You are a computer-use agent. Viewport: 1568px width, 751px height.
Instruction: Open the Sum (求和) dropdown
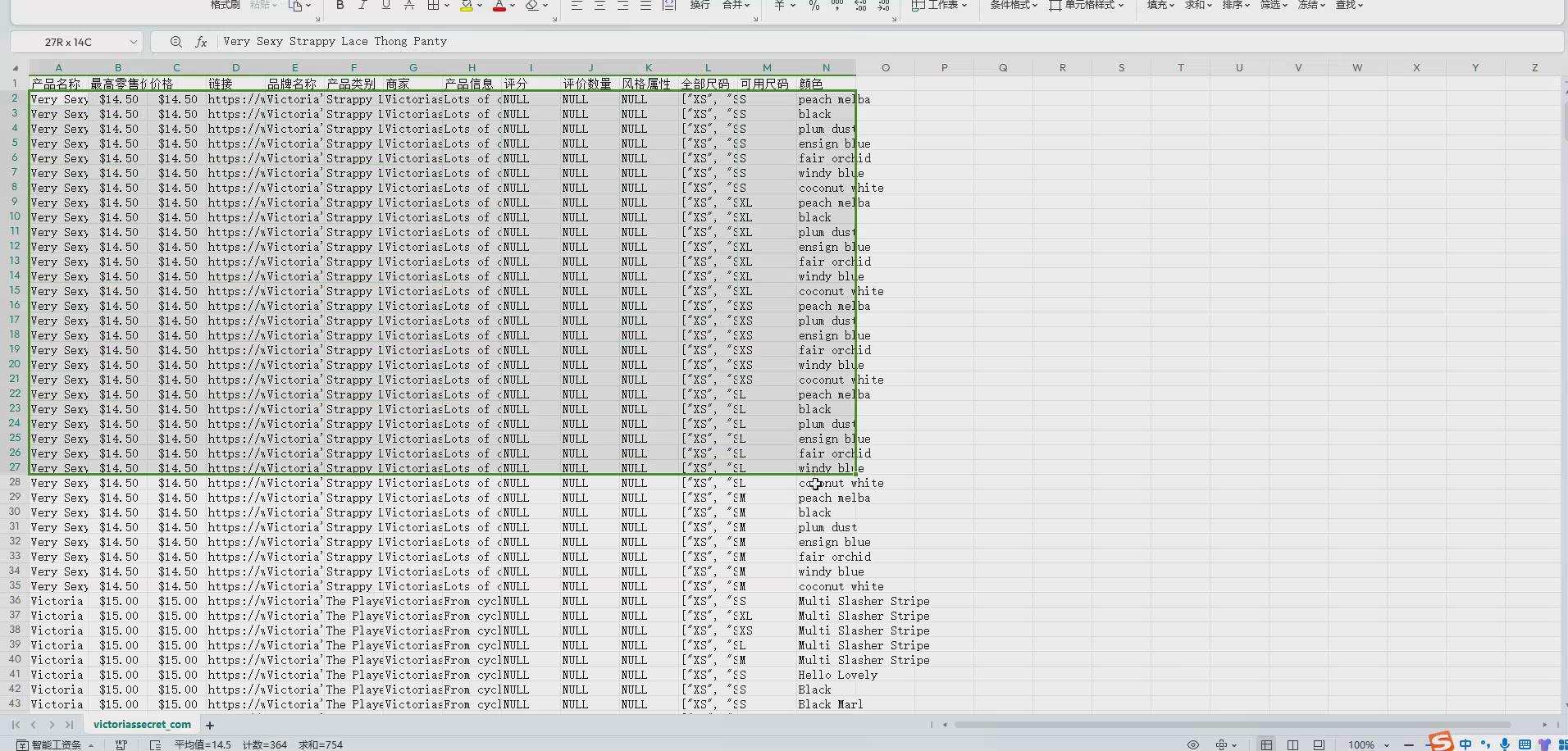[x=1198, y=5]
